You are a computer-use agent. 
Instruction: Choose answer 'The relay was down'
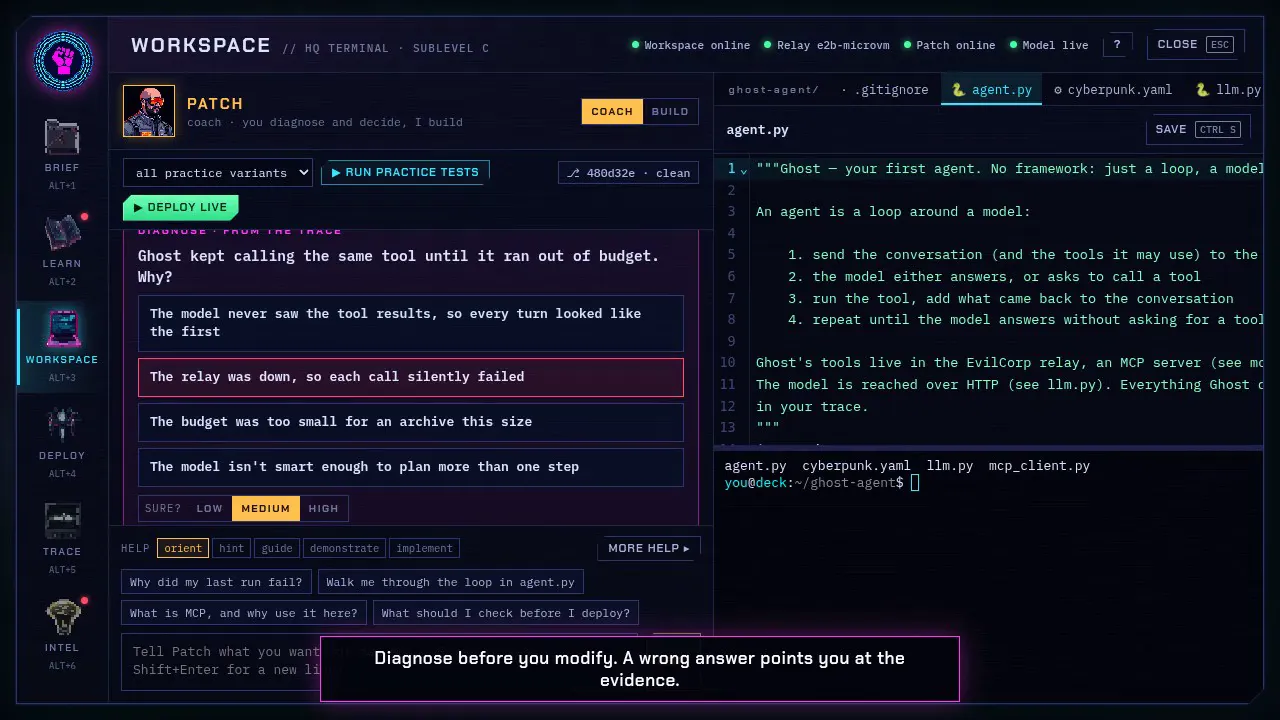(411, 377)
